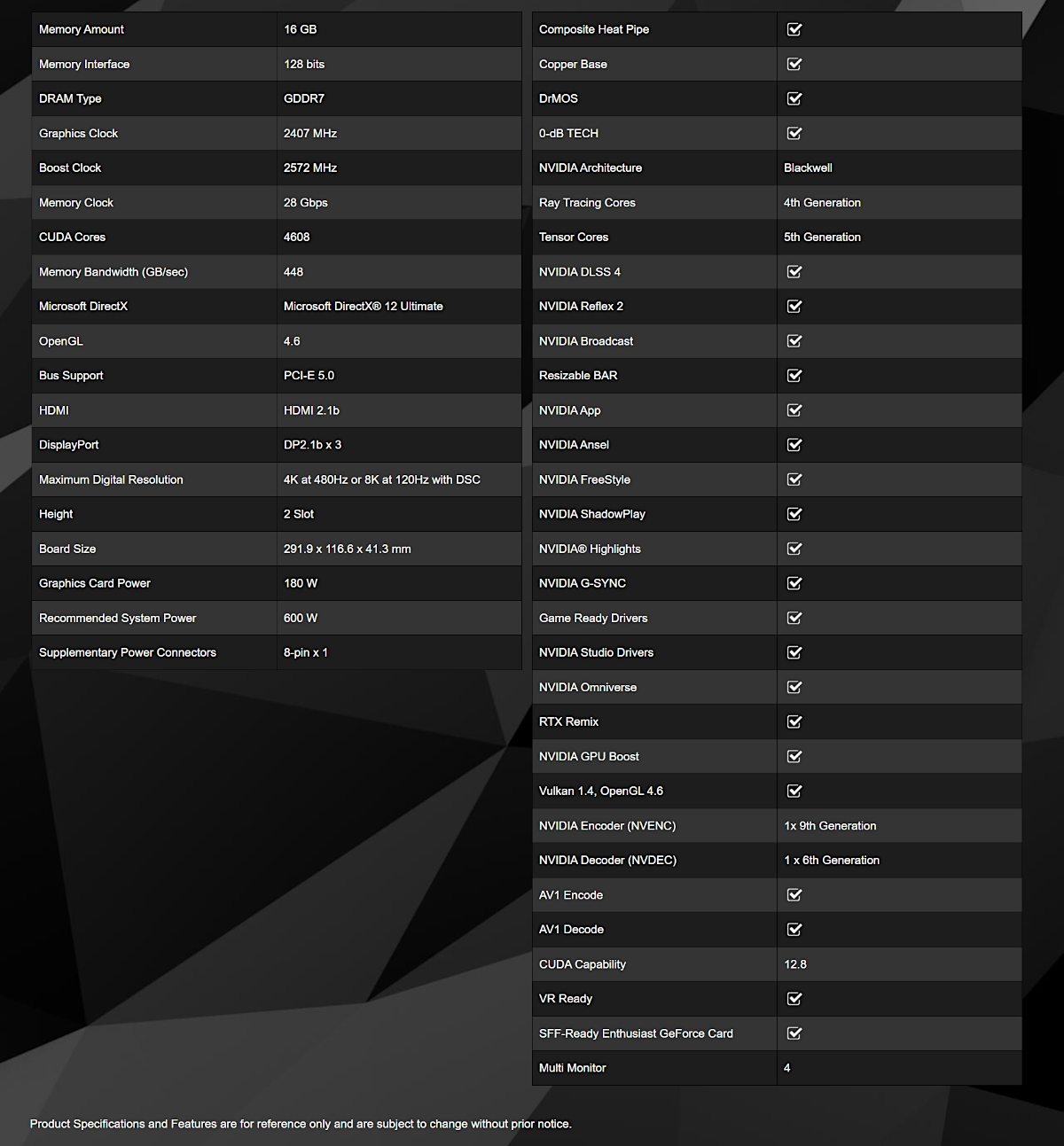Click the NVIDIA Reflex 2 checkmark

(794, 307)
